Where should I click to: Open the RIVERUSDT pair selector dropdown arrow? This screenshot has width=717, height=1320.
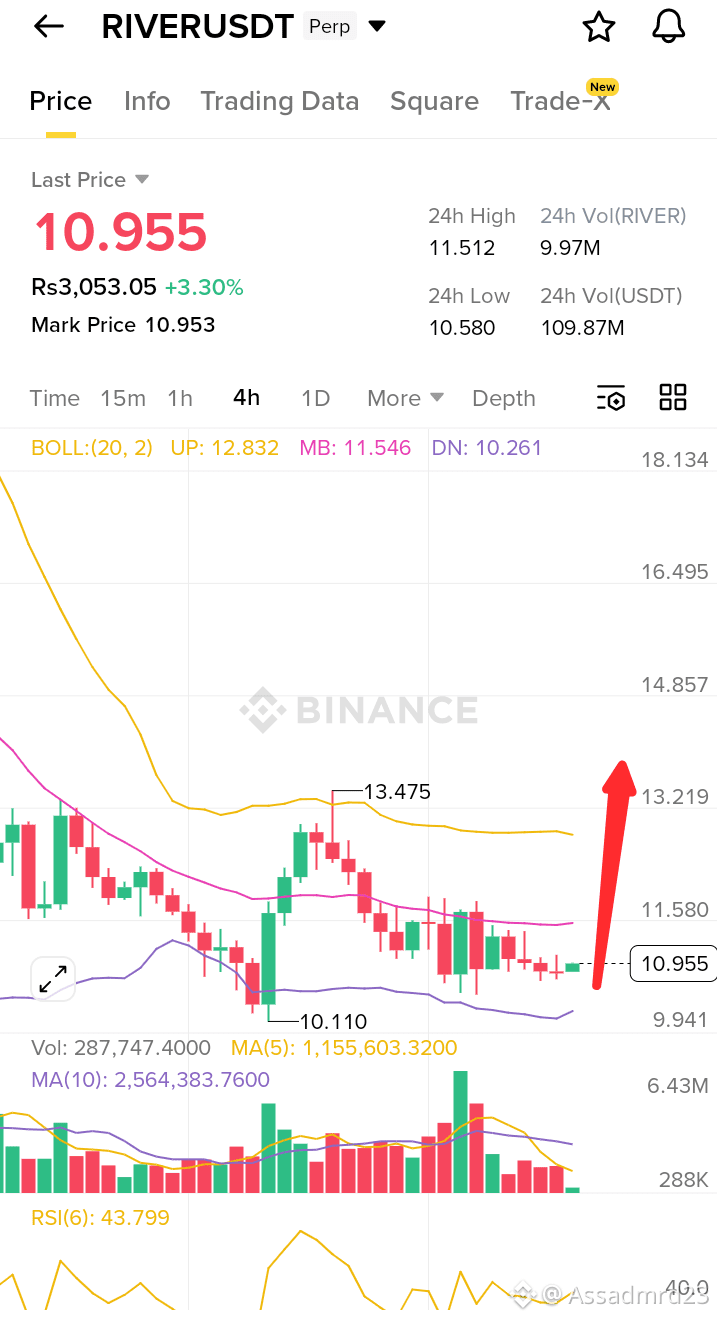pyautogui.click(x=377, y=26)
